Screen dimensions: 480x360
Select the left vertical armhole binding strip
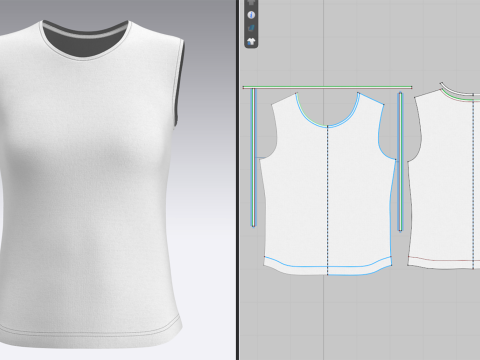click(x=253, y=157)
